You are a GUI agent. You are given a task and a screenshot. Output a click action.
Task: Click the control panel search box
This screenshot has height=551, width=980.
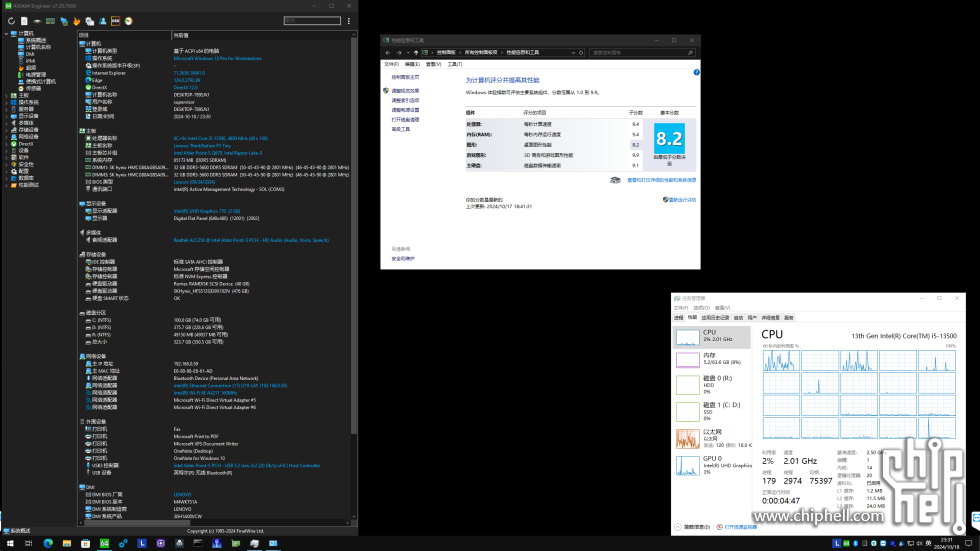point(642,52)
